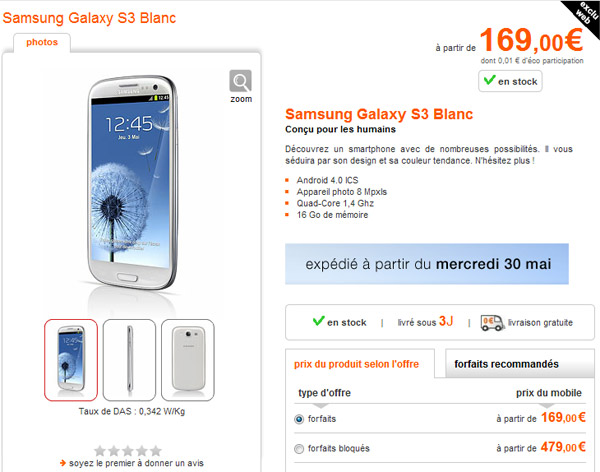
Task: Open the zoom magnifier icon
Action: pyautogui.click(x=240, y=81)
